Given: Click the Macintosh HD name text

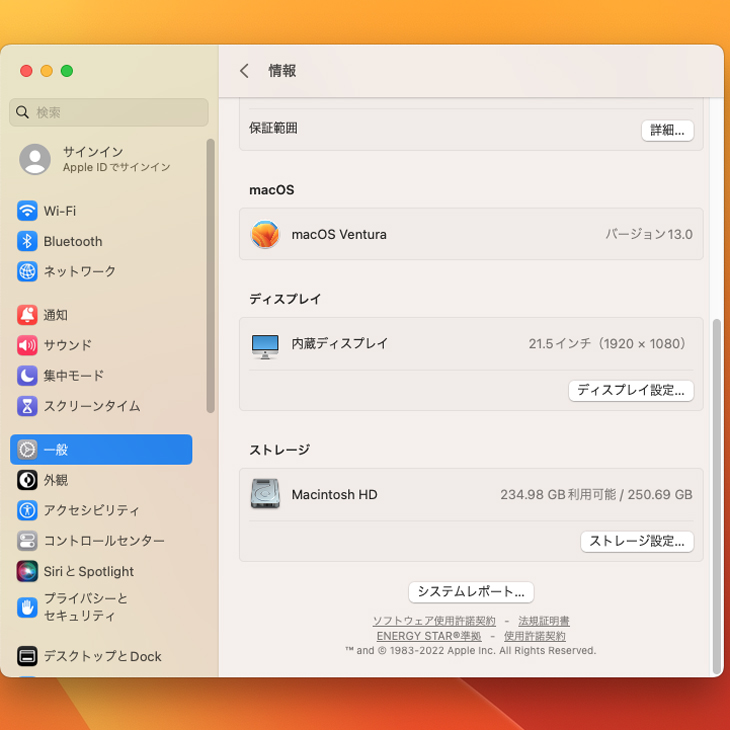Looking at the screenshot, I should click(334, 494).
